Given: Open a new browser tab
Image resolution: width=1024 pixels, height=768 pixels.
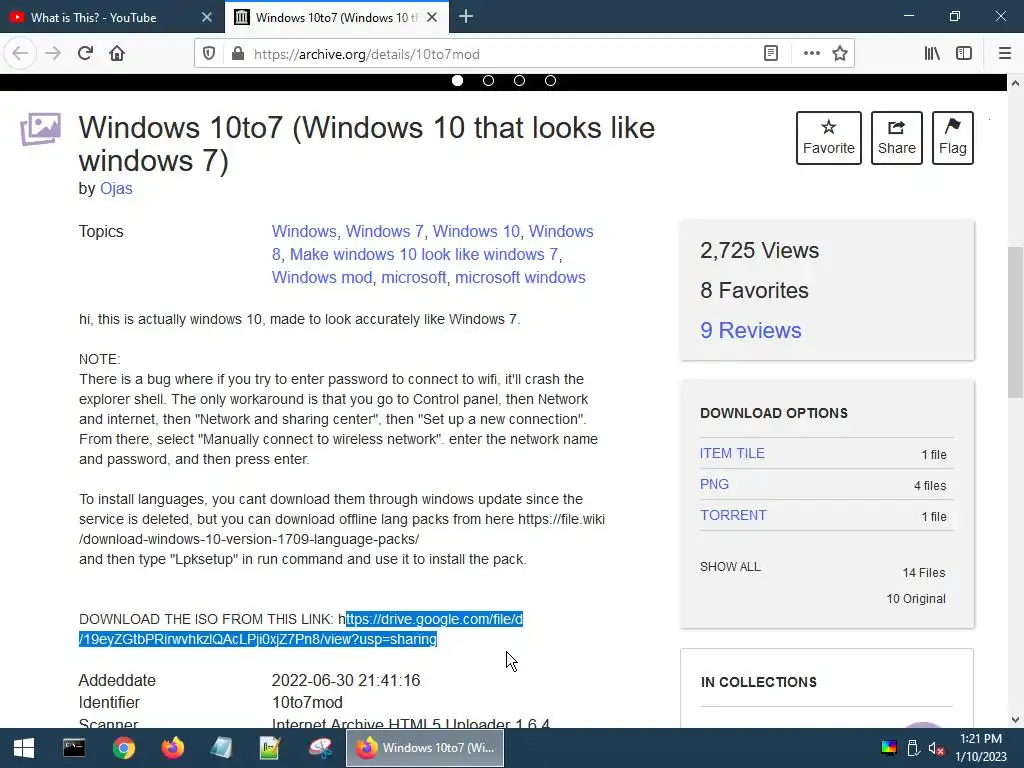Looking at the screenshot, I should point(466,16).
